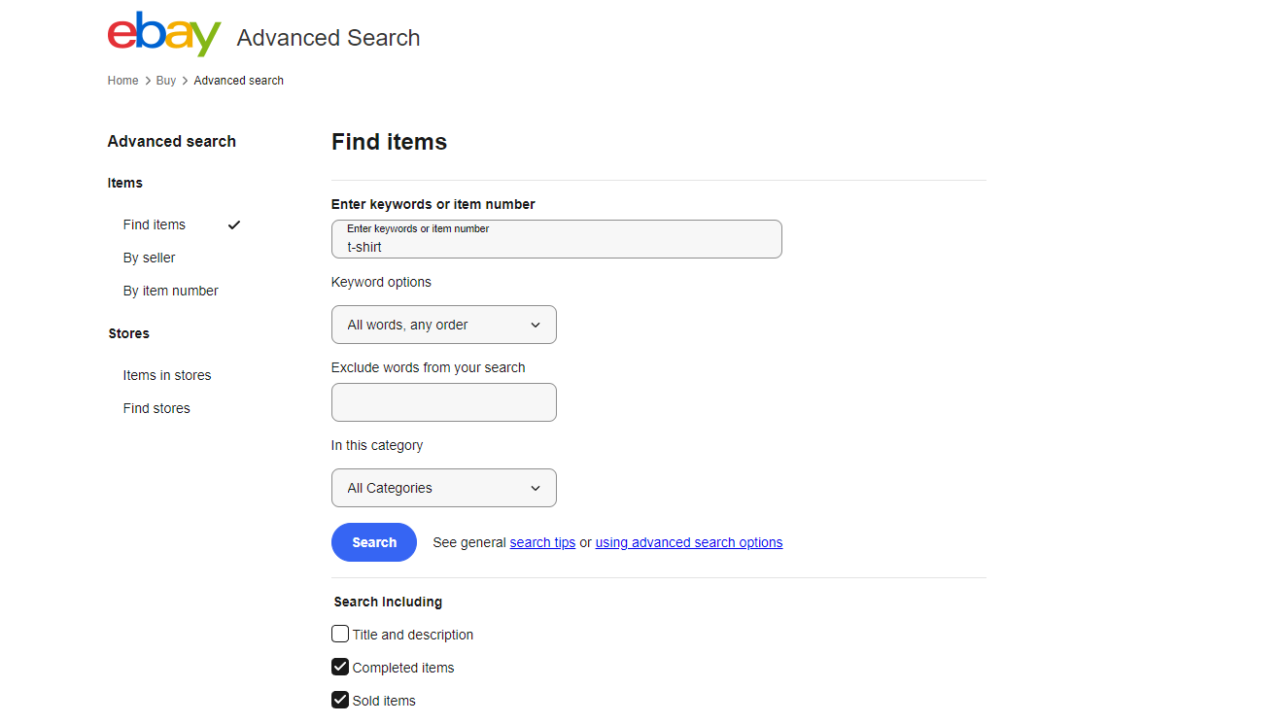
Task: Uncheck the Completed items checkbox
Action: pyautogui.click(x=340, y=666)
